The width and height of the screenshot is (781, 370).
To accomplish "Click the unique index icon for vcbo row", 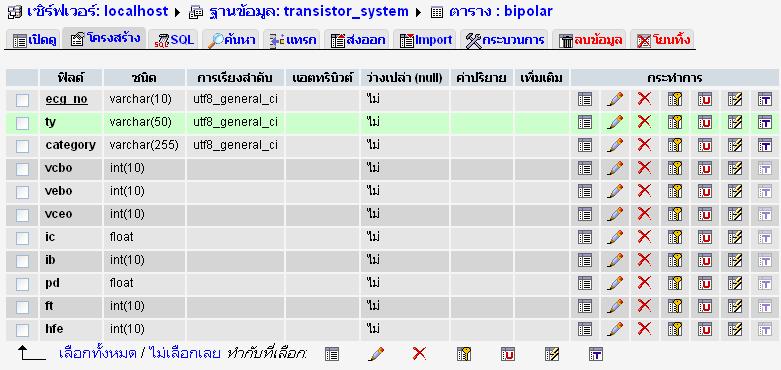I will pos(704,168).
